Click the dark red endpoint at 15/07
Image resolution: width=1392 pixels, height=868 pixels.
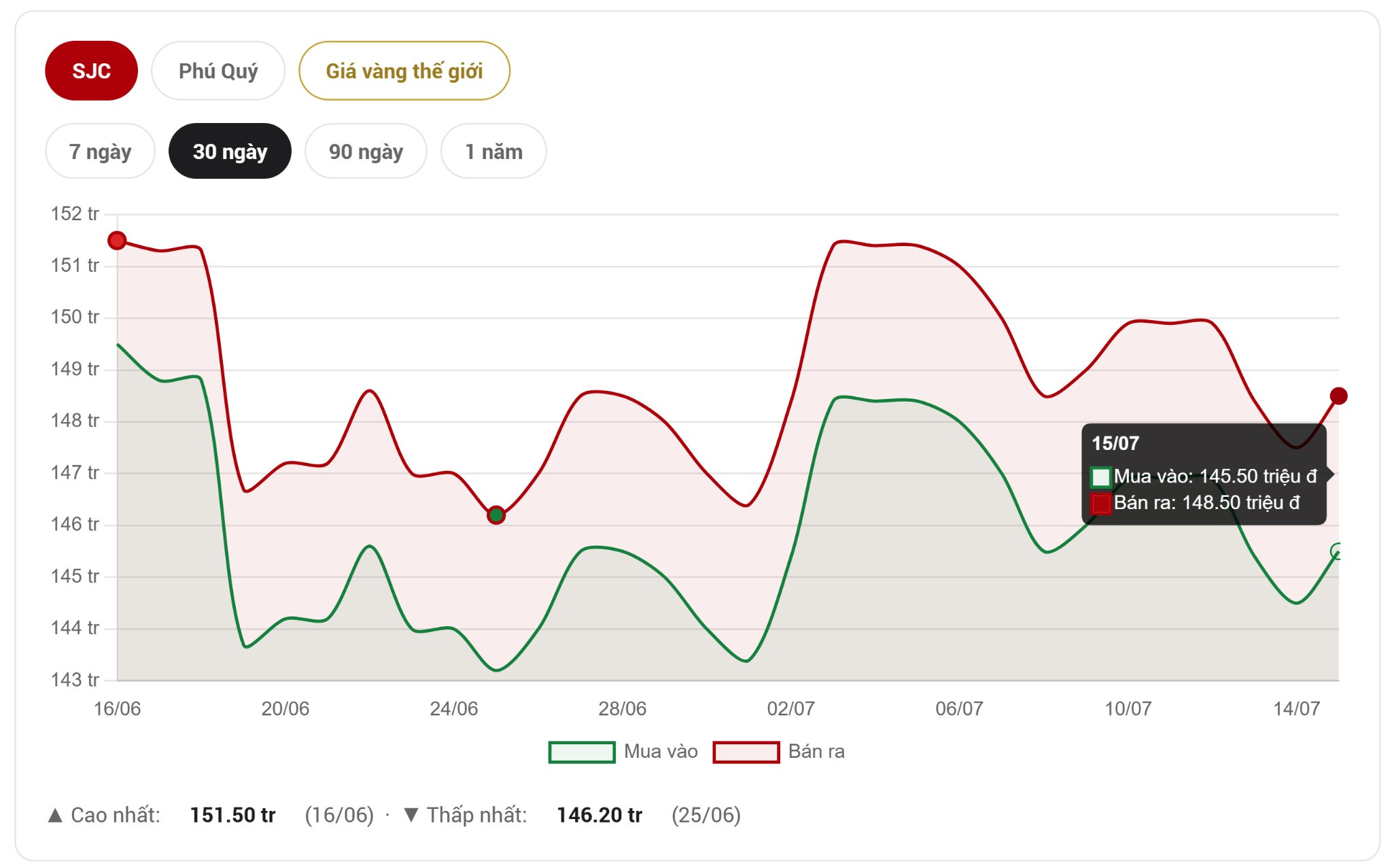tap(1338, 396)
